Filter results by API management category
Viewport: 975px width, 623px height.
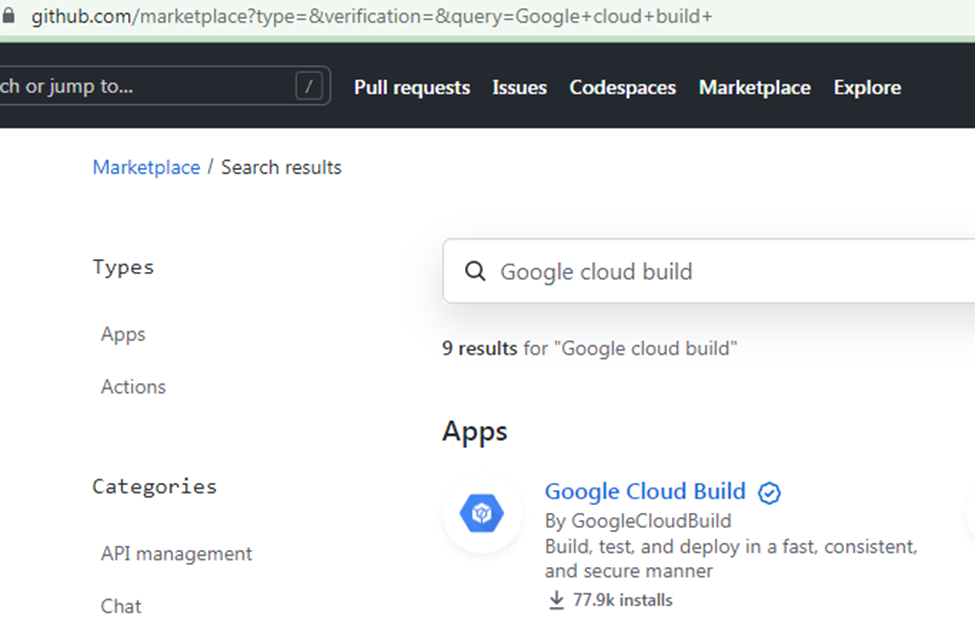(x=176, y=553)
